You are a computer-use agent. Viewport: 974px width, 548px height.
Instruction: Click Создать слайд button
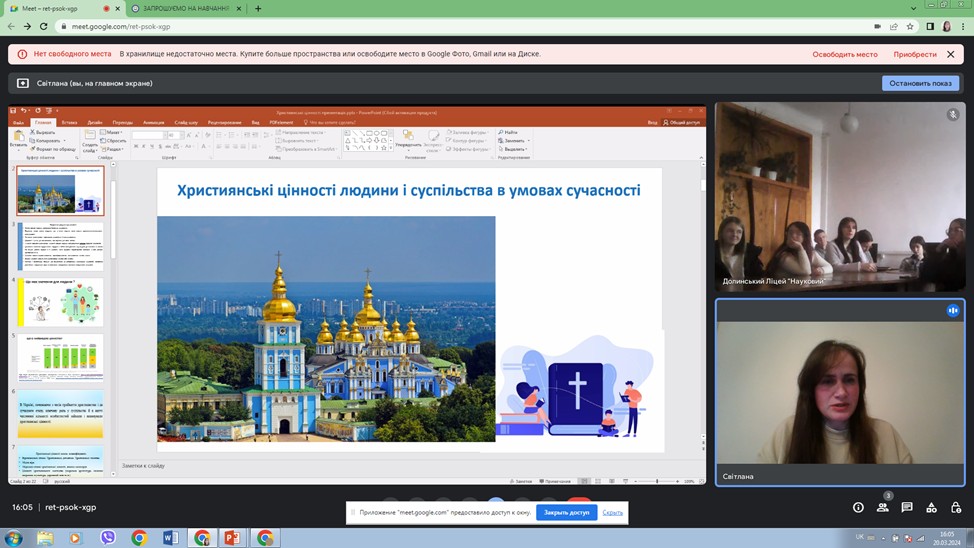(89, 141)
